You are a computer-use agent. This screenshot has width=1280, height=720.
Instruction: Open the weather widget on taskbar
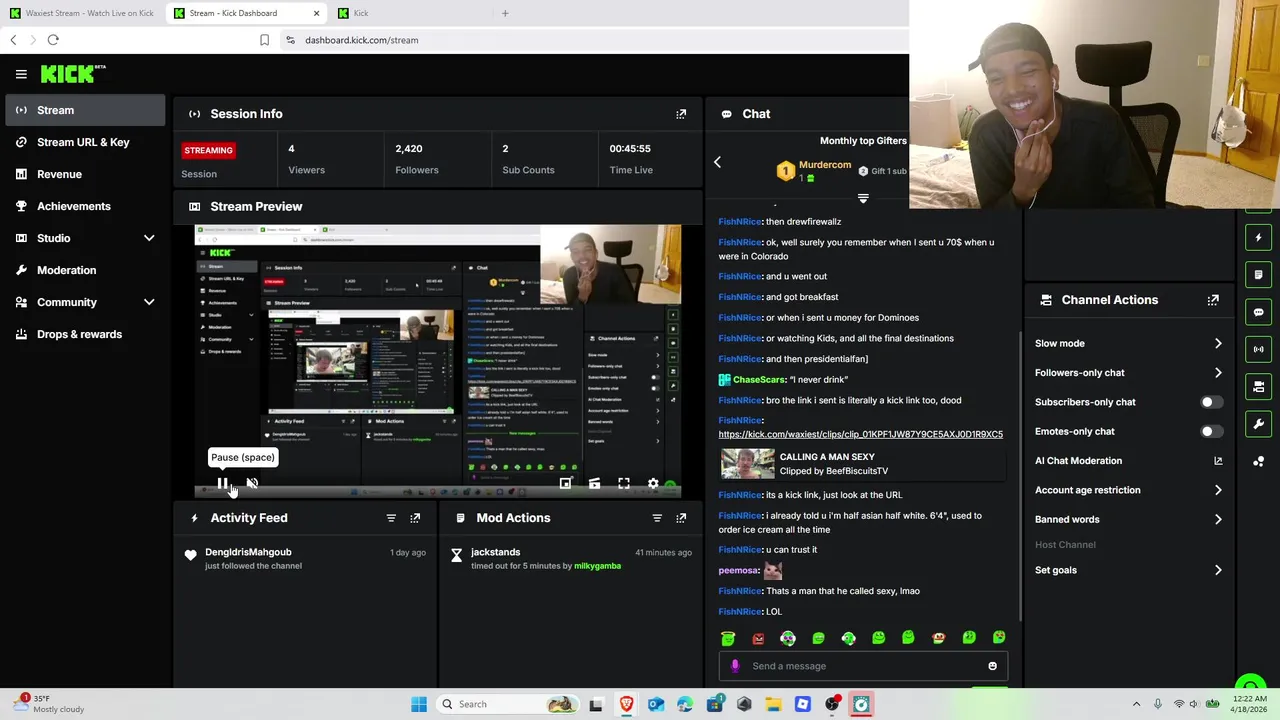[48, 704]
